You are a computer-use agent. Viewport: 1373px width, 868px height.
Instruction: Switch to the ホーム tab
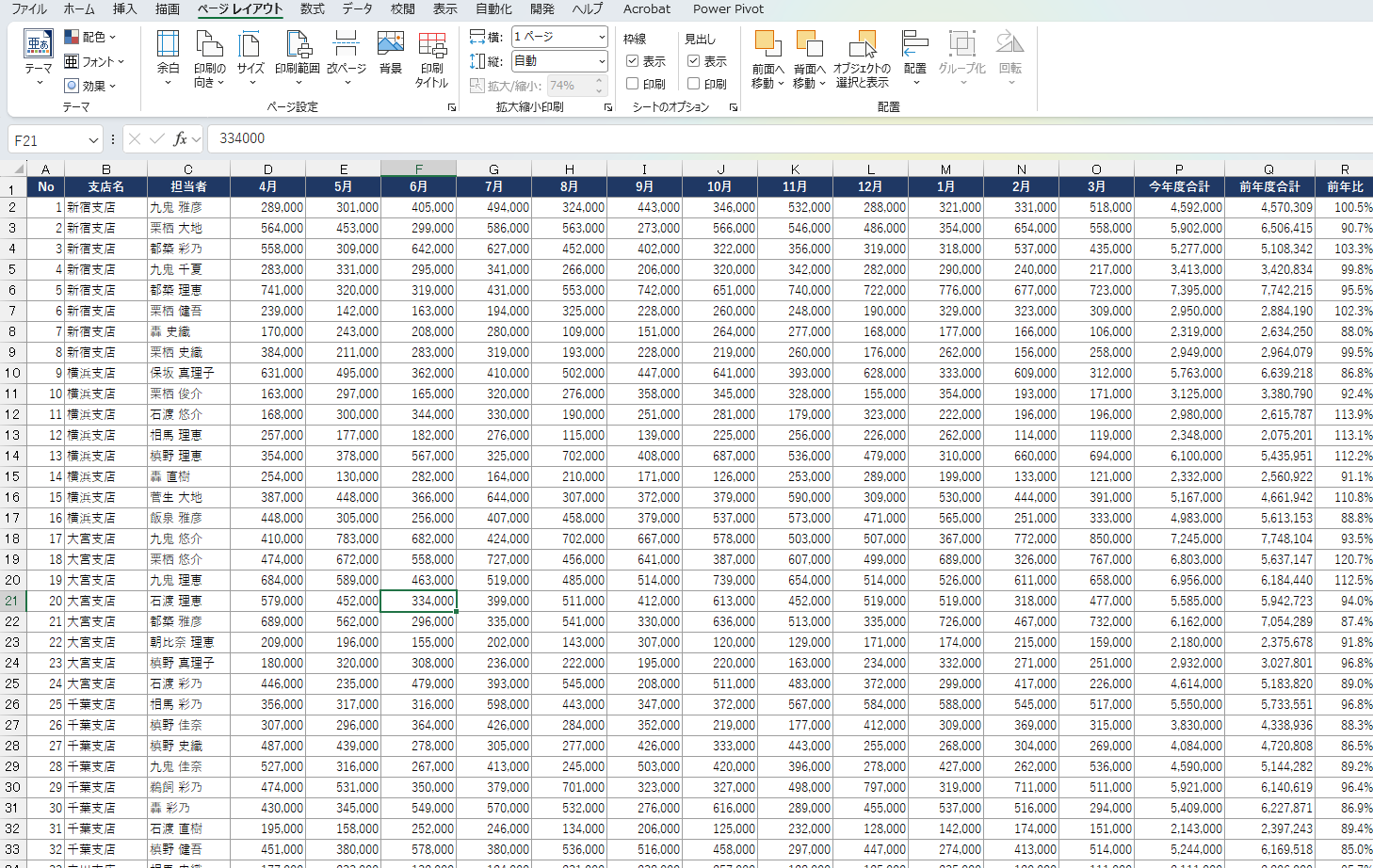[x=79, y=8]
